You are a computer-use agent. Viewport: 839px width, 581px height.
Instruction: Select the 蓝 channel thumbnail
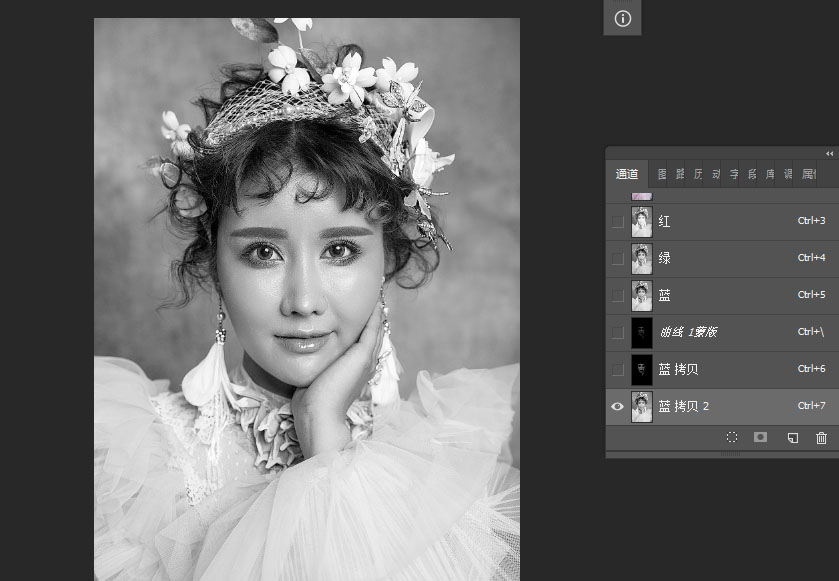642,295
